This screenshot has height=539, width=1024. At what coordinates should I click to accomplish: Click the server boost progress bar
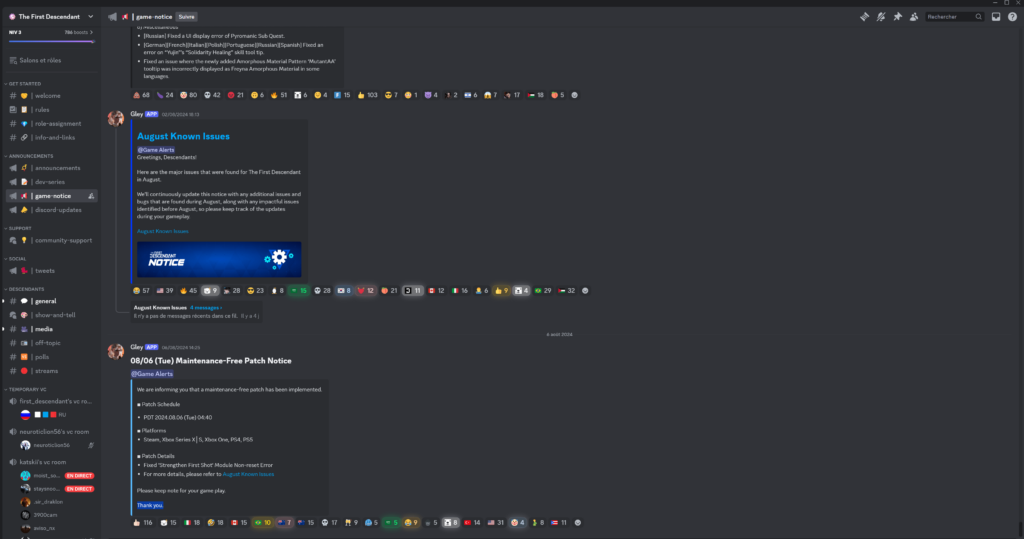click(51, 41)
